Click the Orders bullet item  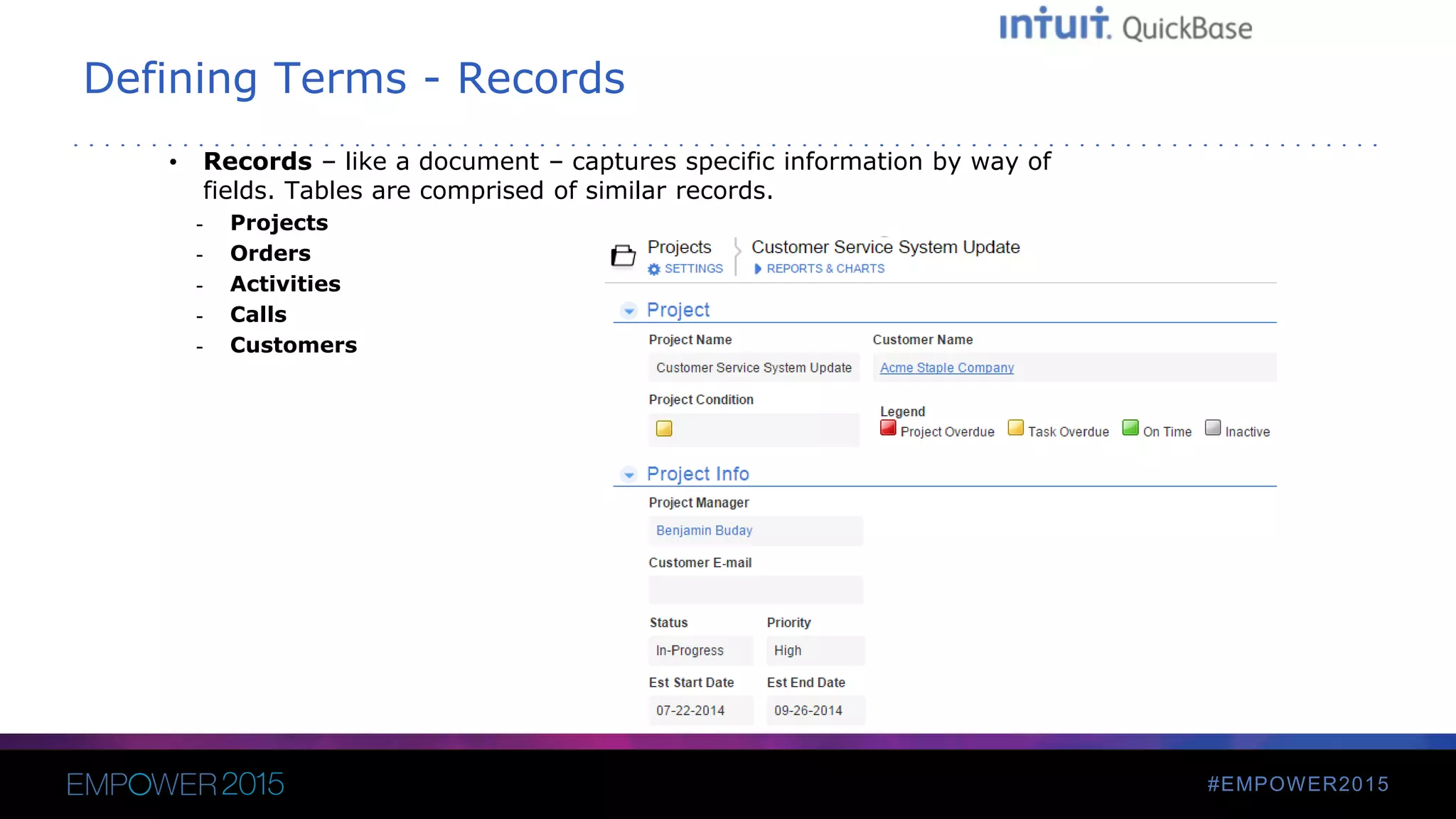point(270,253)
